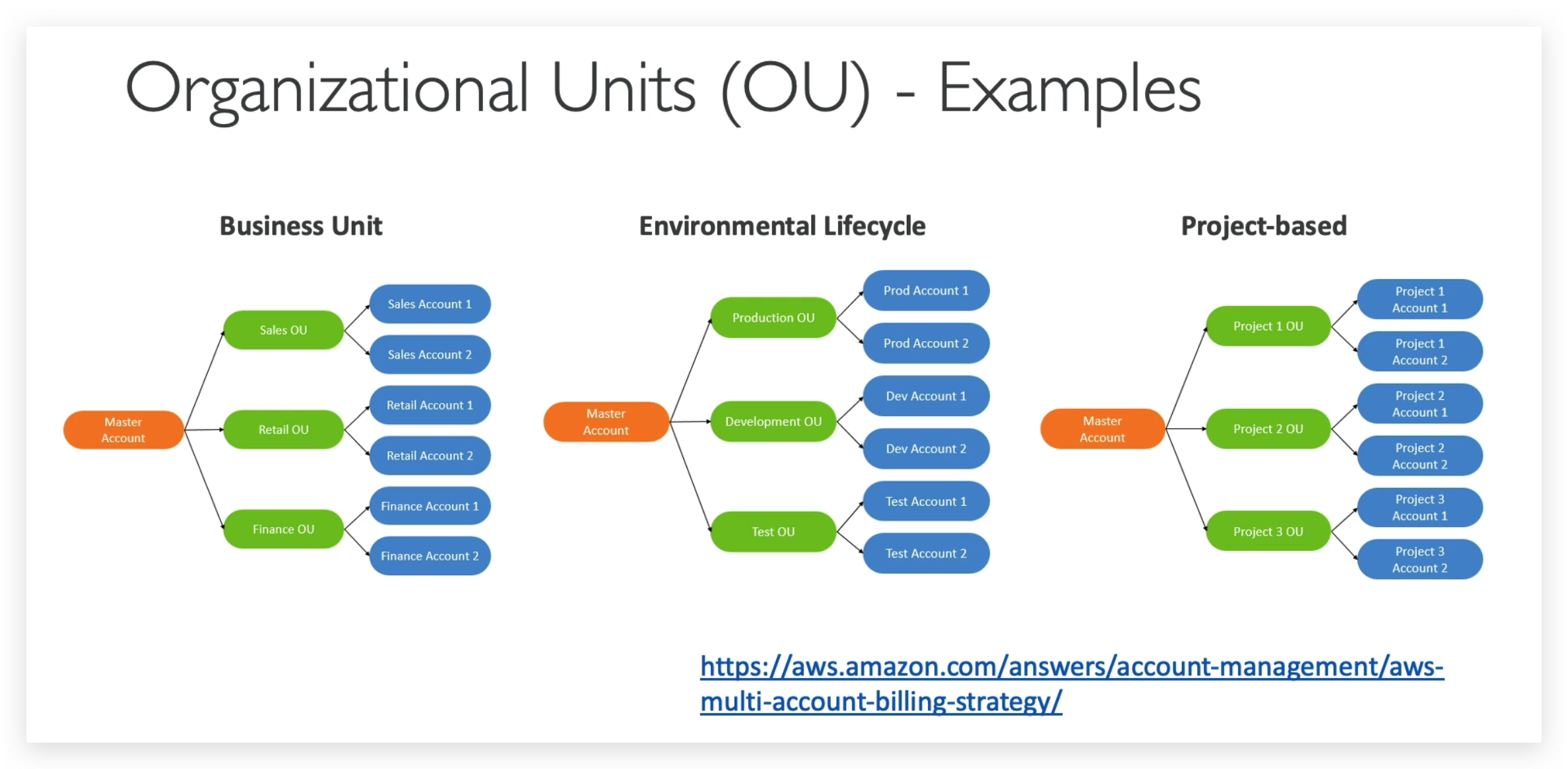
Task: Select the Prod Account 2 box
Action: click(926, 343)
